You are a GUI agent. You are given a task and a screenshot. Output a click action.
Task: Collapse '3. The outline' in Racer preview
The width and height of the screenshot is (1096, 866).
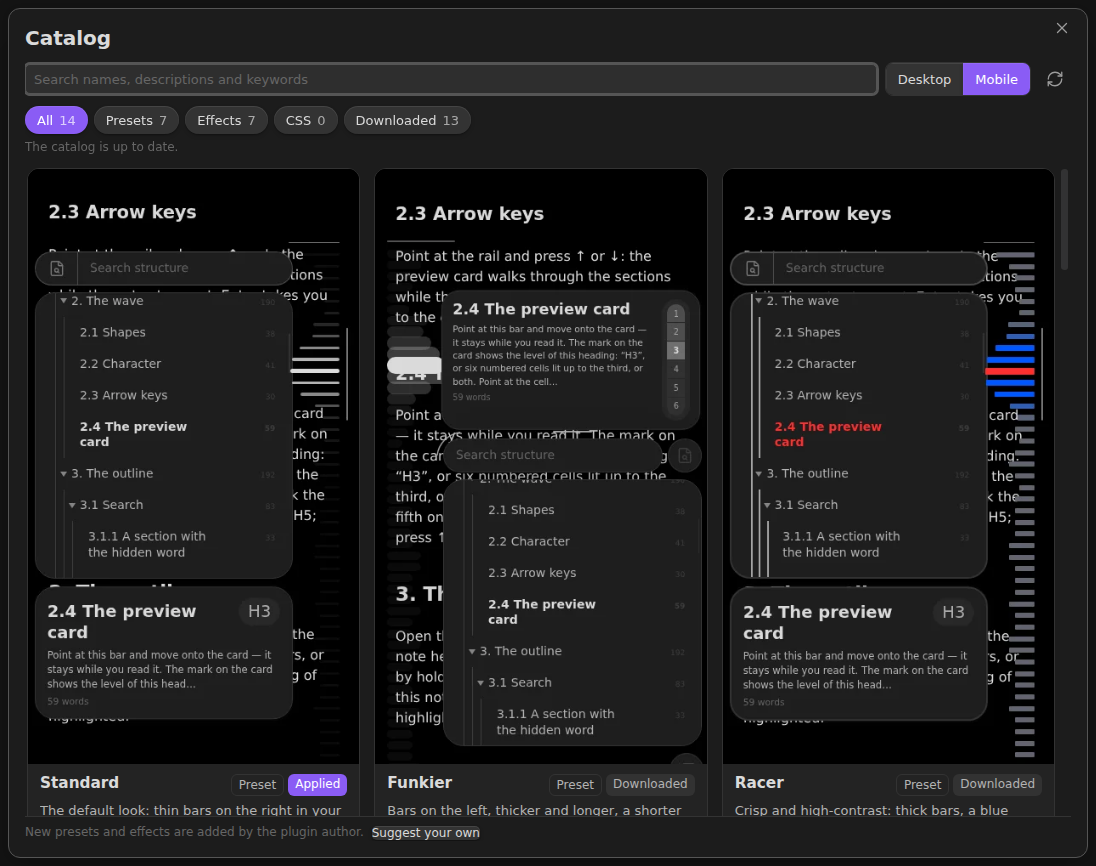click(x=758, y=473)
